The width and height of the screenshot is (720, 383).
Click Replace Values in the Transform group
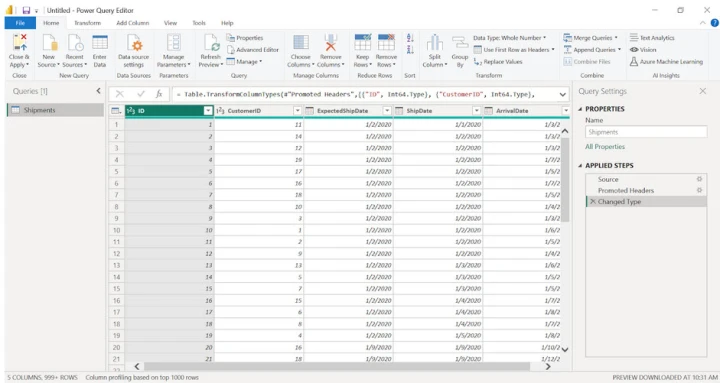[498, 62]
